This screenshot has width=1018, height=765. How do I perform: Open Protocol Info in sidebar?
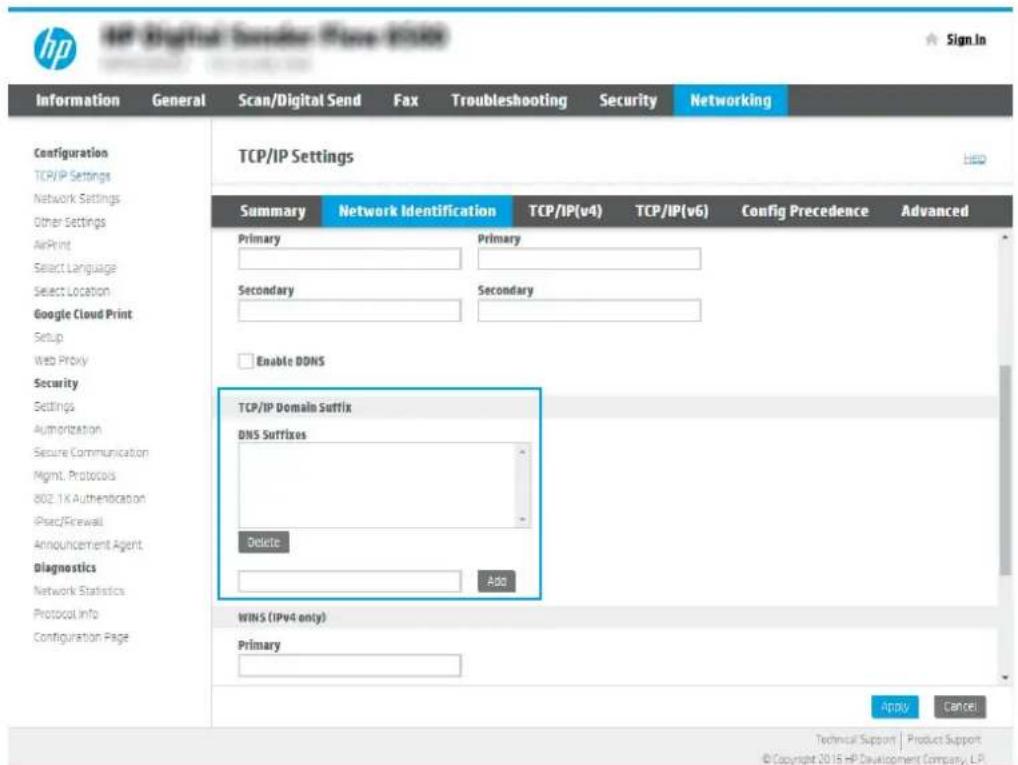pyautogui.click(x=66, y=614)
